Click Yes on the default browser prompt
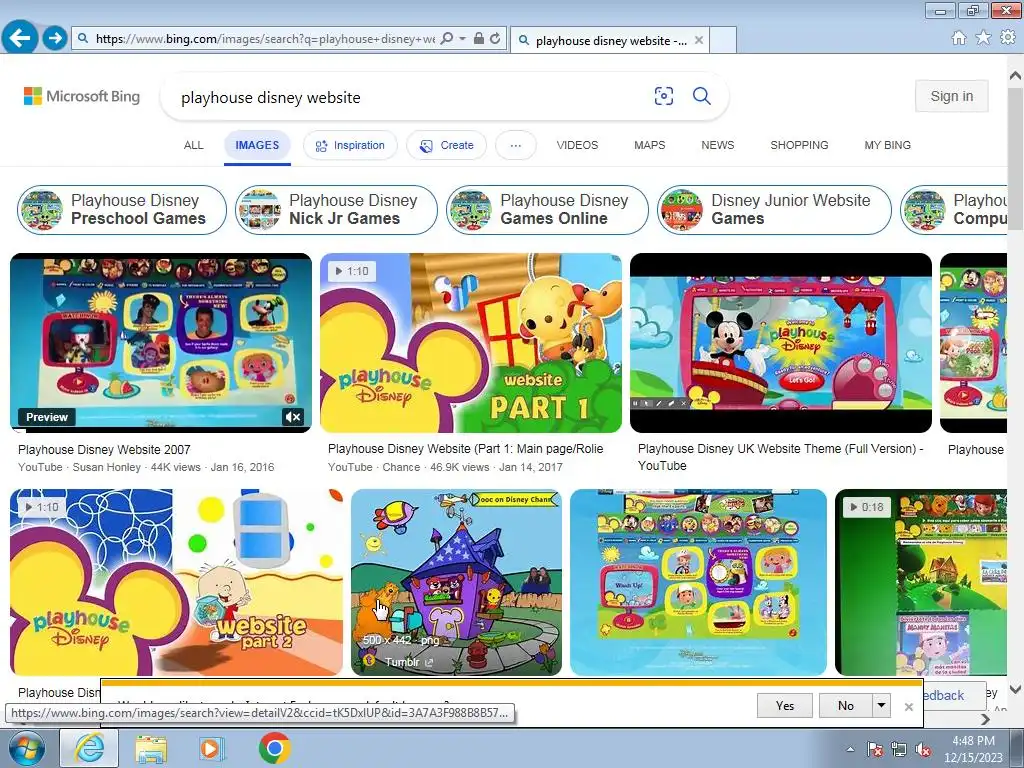Image resolution: width=1024 pixels, height=768 pixels. pyautogui.click(x=785, y=706)
